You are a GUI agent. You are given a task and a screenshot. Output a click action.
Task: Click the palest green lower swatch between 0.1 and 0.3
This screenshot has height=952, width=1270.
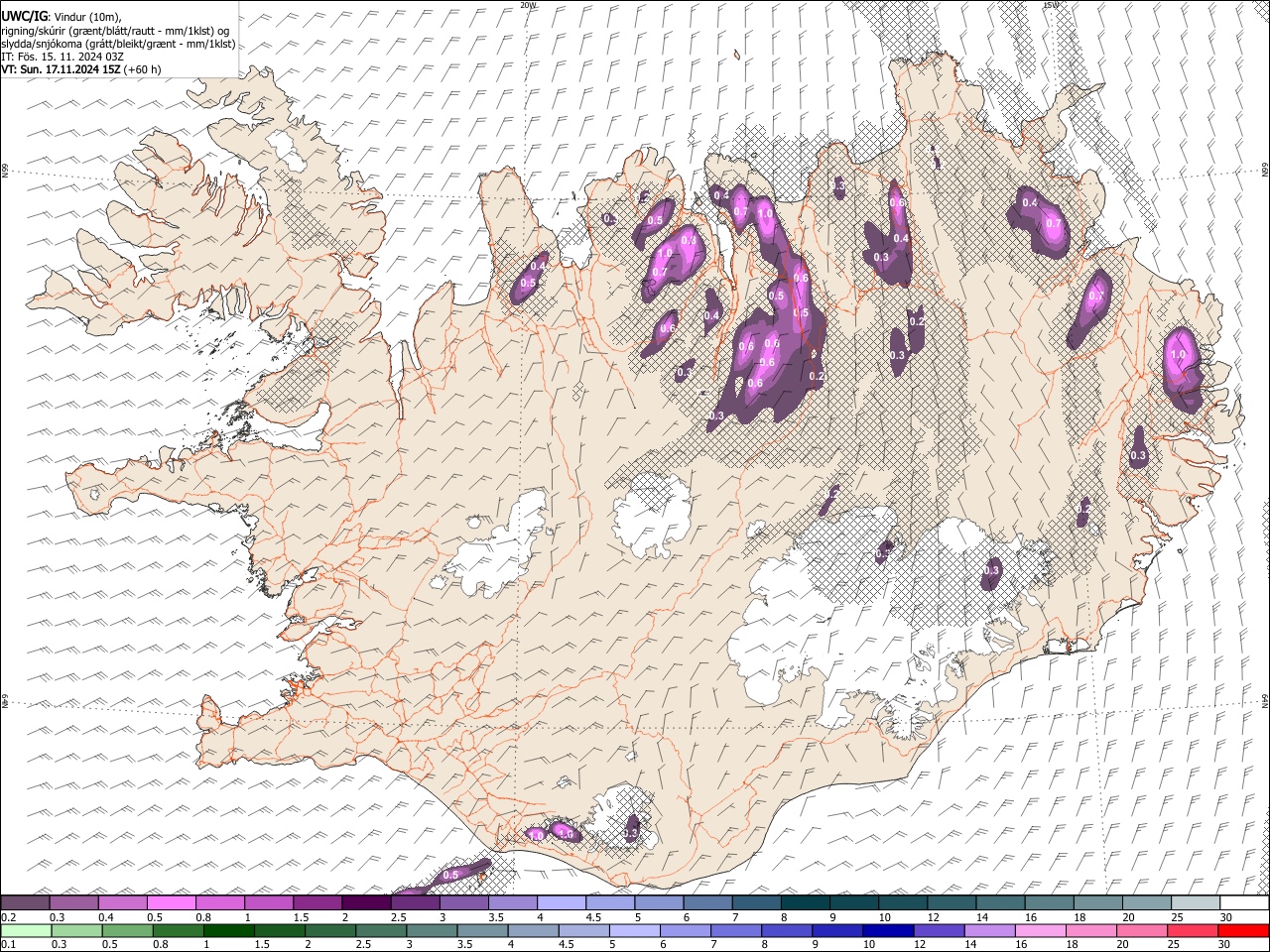(x=26, y=930)
